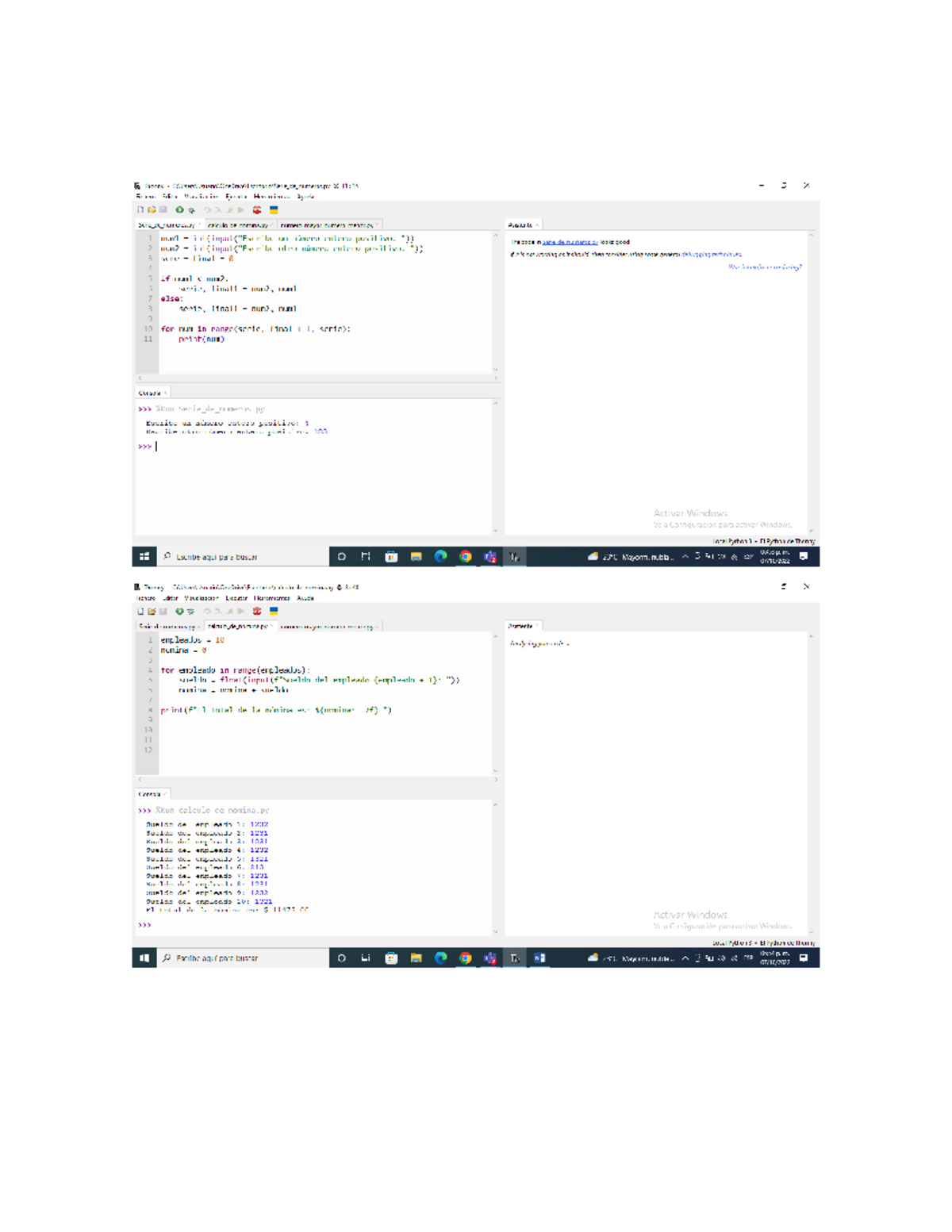Image resolution: width=952 pixels, height=1232 pixels.
Task: Collapse the Asistente panel in the lower window
Action: pos(536,625)
